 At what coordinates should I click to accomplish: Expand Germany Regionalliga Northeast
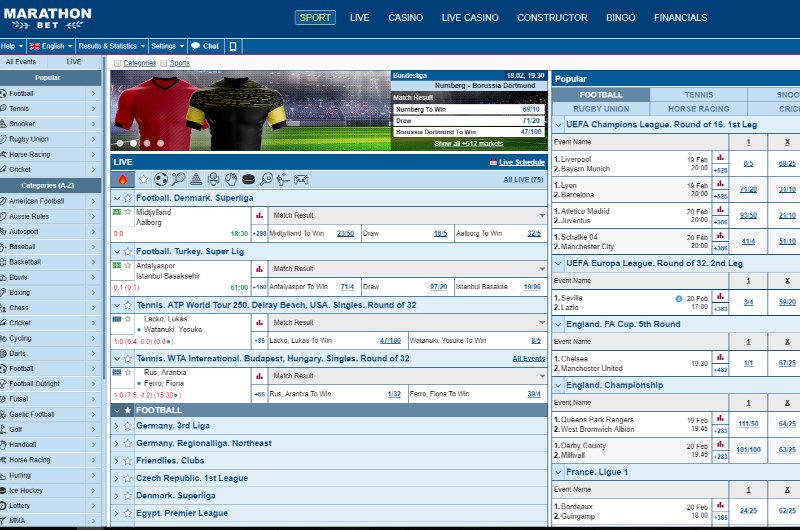coord(117,444)
